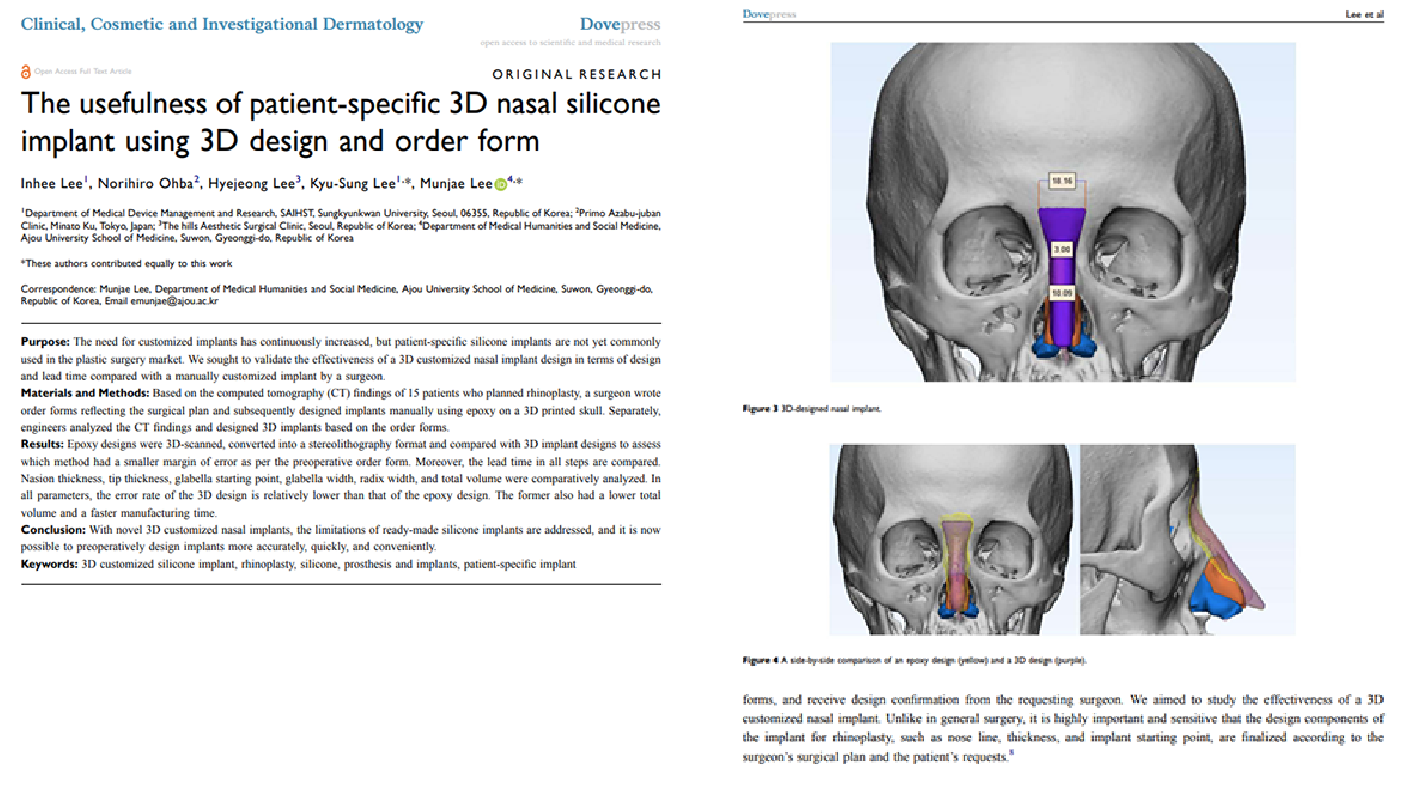This screenshot has width=1401, height=785.
Task: Select the author name Inhee Lee
Action: tap(51, 184)
